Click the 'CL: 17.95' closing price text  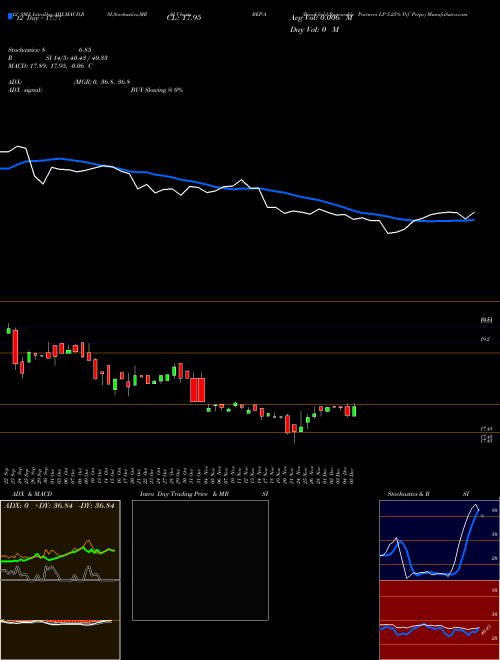coord(184,18)
